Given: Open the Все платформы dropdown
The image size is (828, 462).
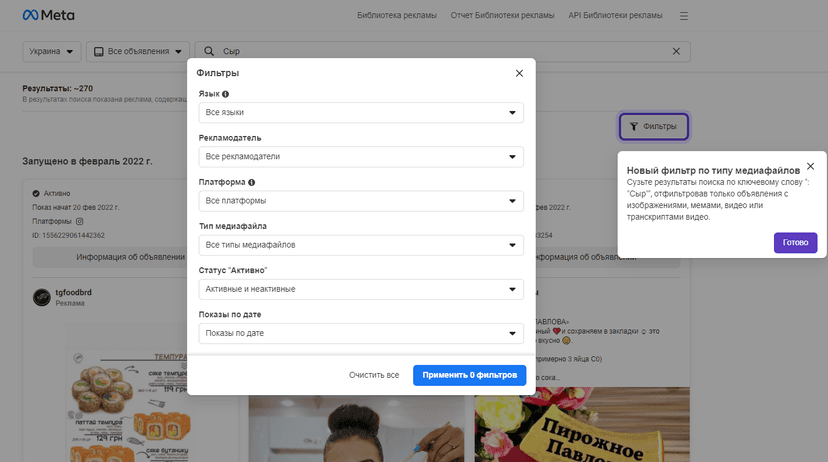Looking at the screenshot, I should coord(361,201).
